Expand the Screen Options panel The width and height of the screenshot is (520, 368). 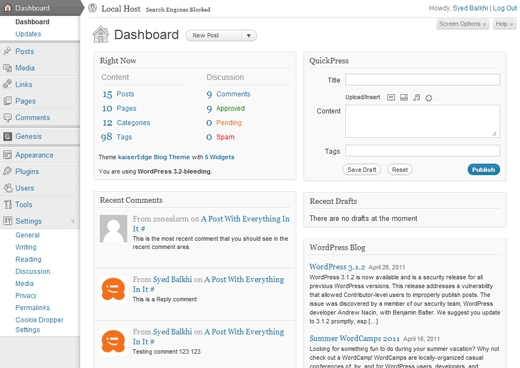462,24
